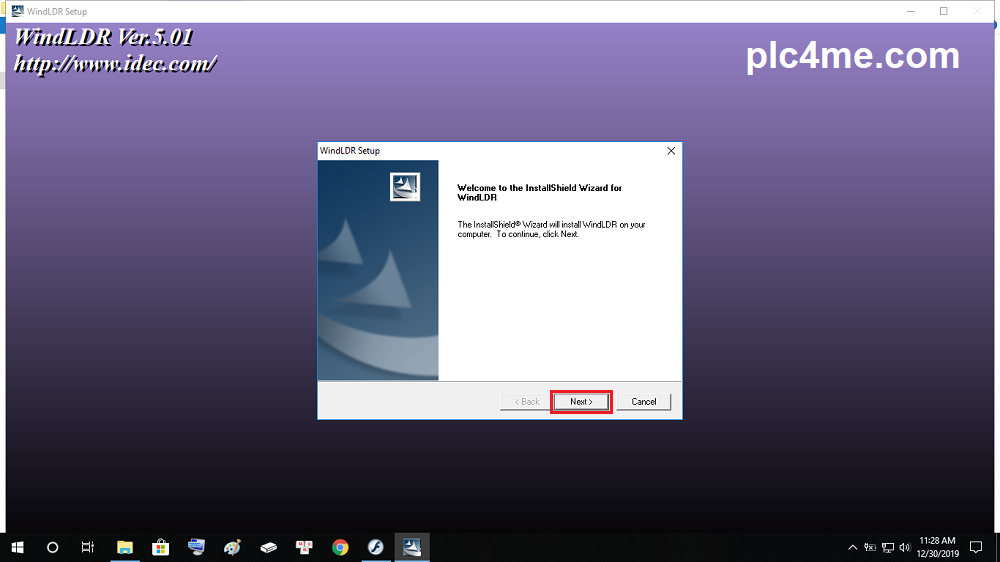Open the volume control in system tray
Viewport: 1000px width, 562px height.
pyautogui.click(x=905, y=547)
